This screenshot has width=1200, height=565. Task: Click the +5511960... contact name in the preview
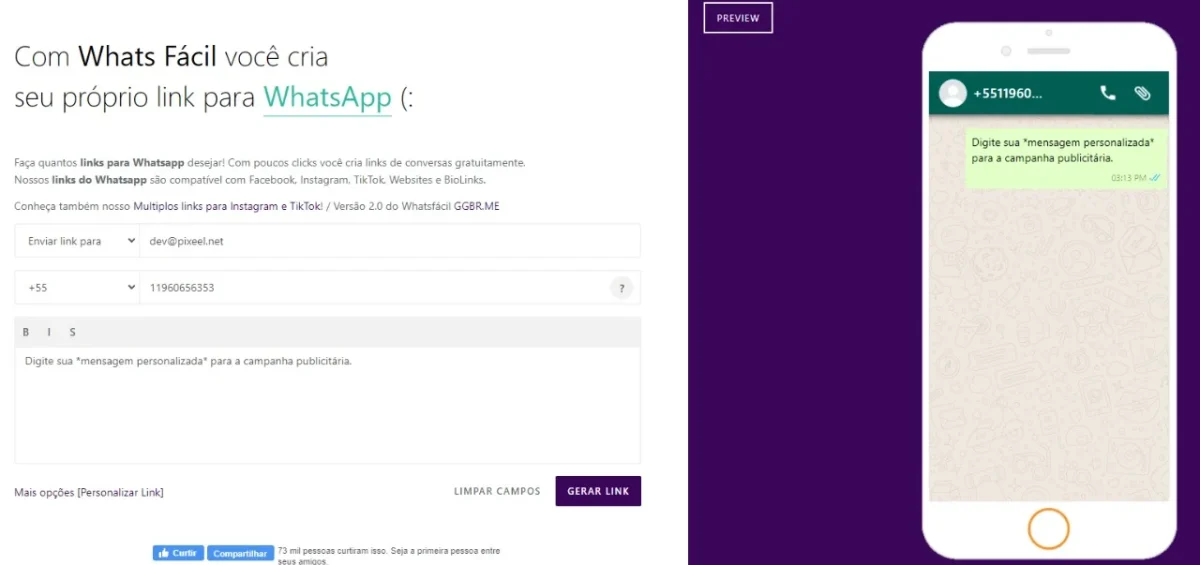click(1008, 93)
